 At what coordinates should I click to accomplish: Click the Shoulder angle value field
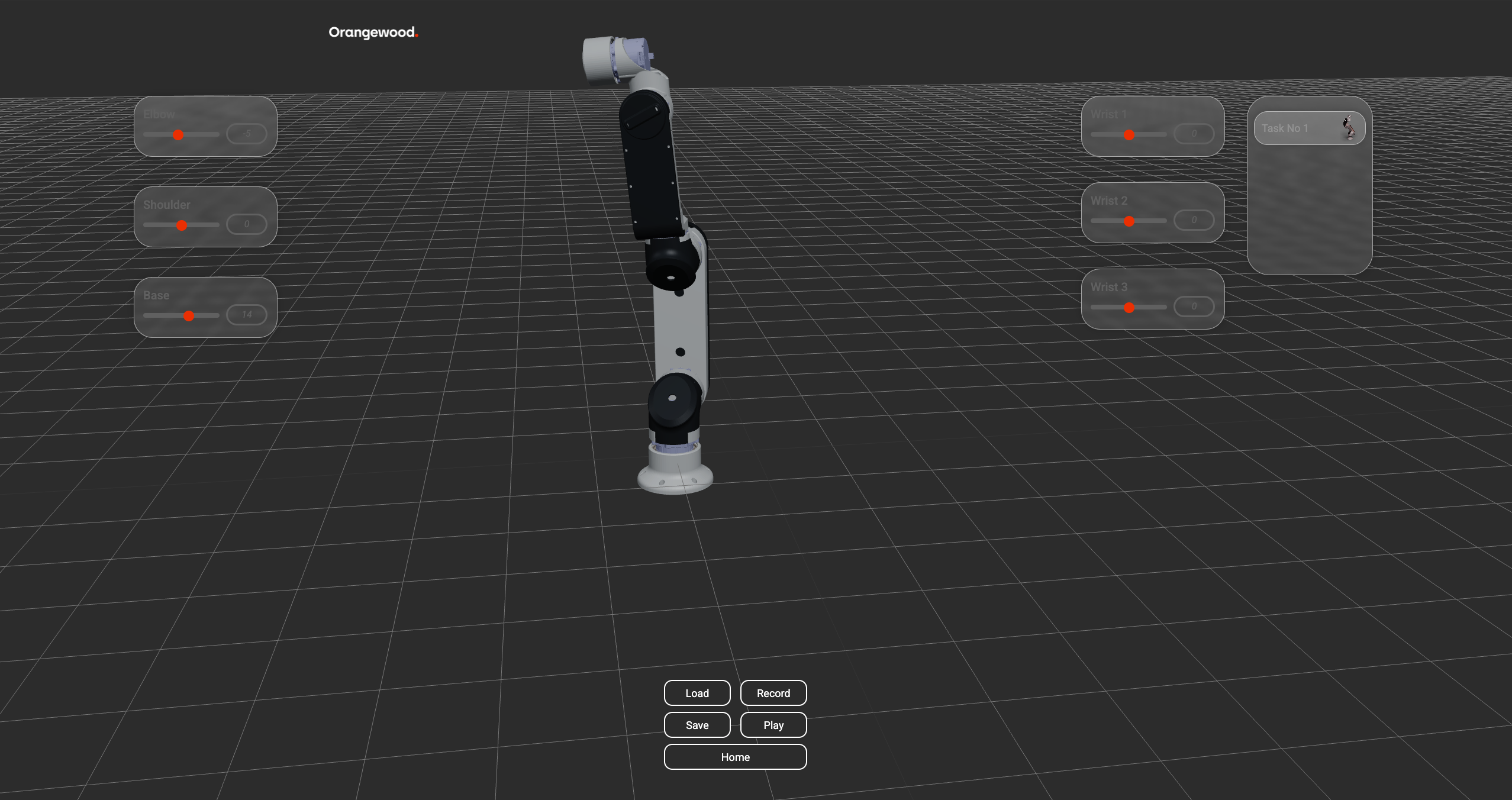pos(247,224)
